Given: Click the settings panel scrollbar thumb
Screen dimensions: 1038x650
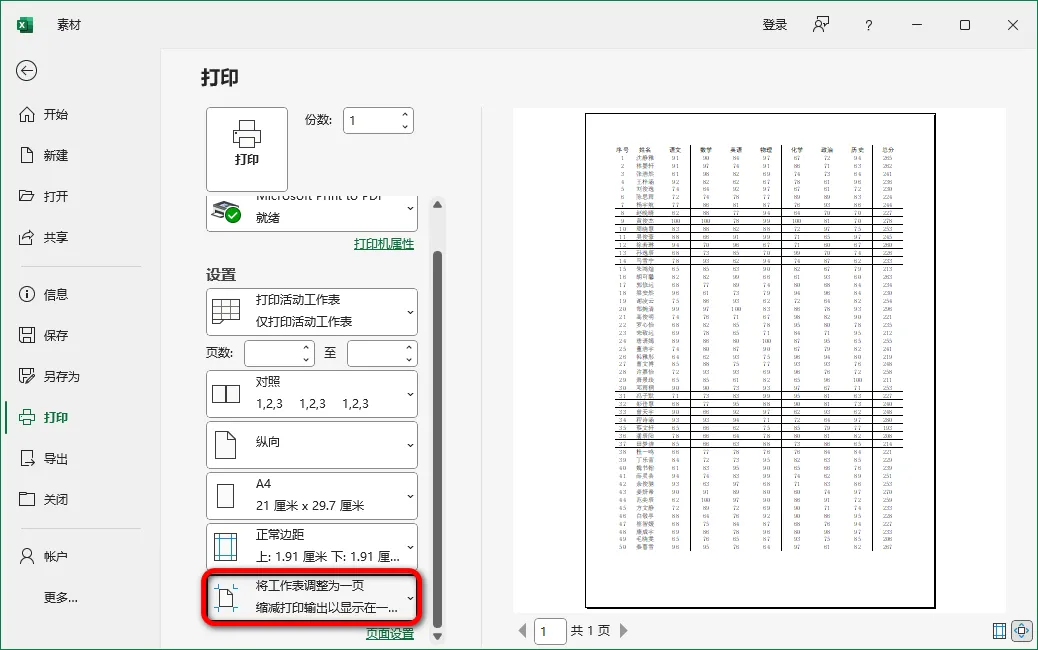Looking at the screenshot, I should pyautogui.click(x=437, y=440).
